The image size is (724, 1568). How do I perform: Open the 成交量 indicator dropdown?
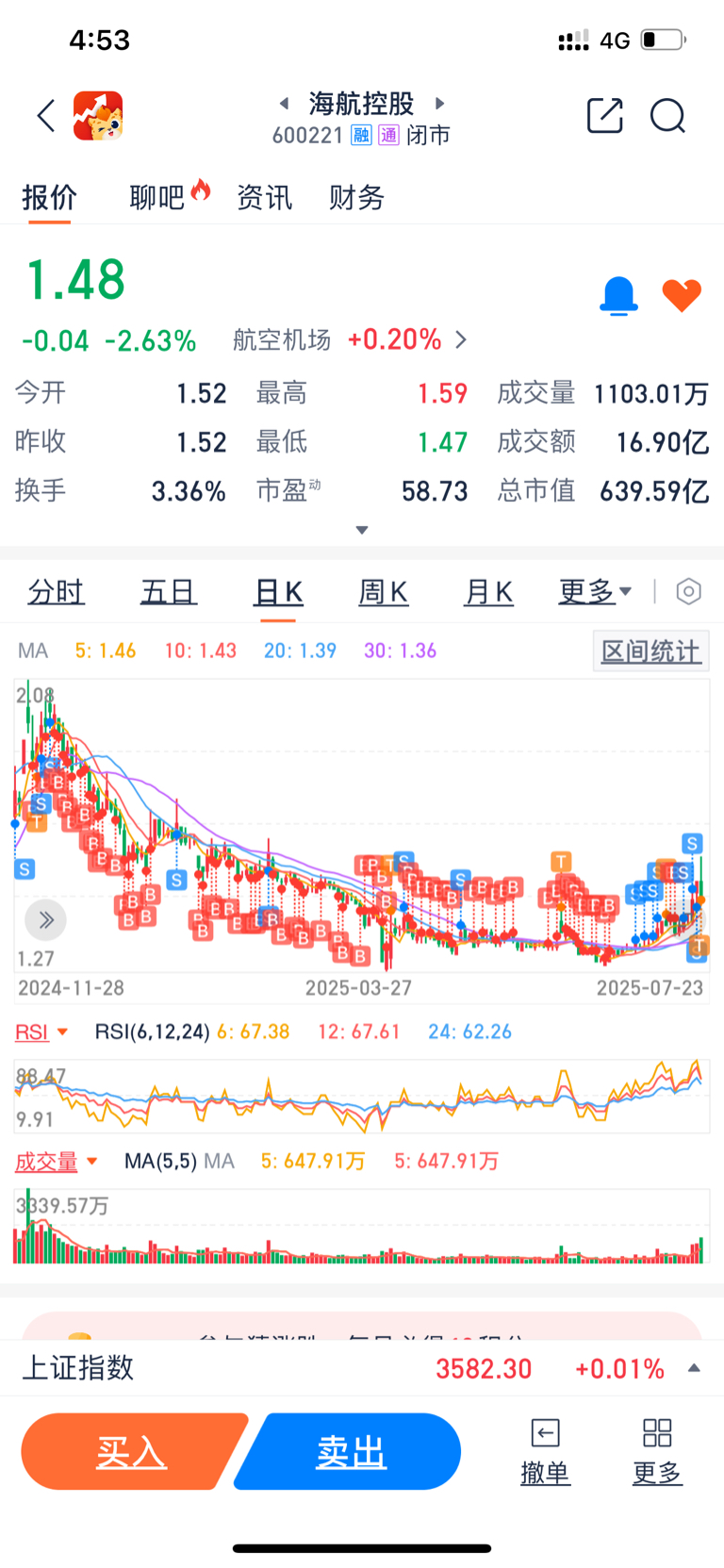click(x=56, y=1162)
